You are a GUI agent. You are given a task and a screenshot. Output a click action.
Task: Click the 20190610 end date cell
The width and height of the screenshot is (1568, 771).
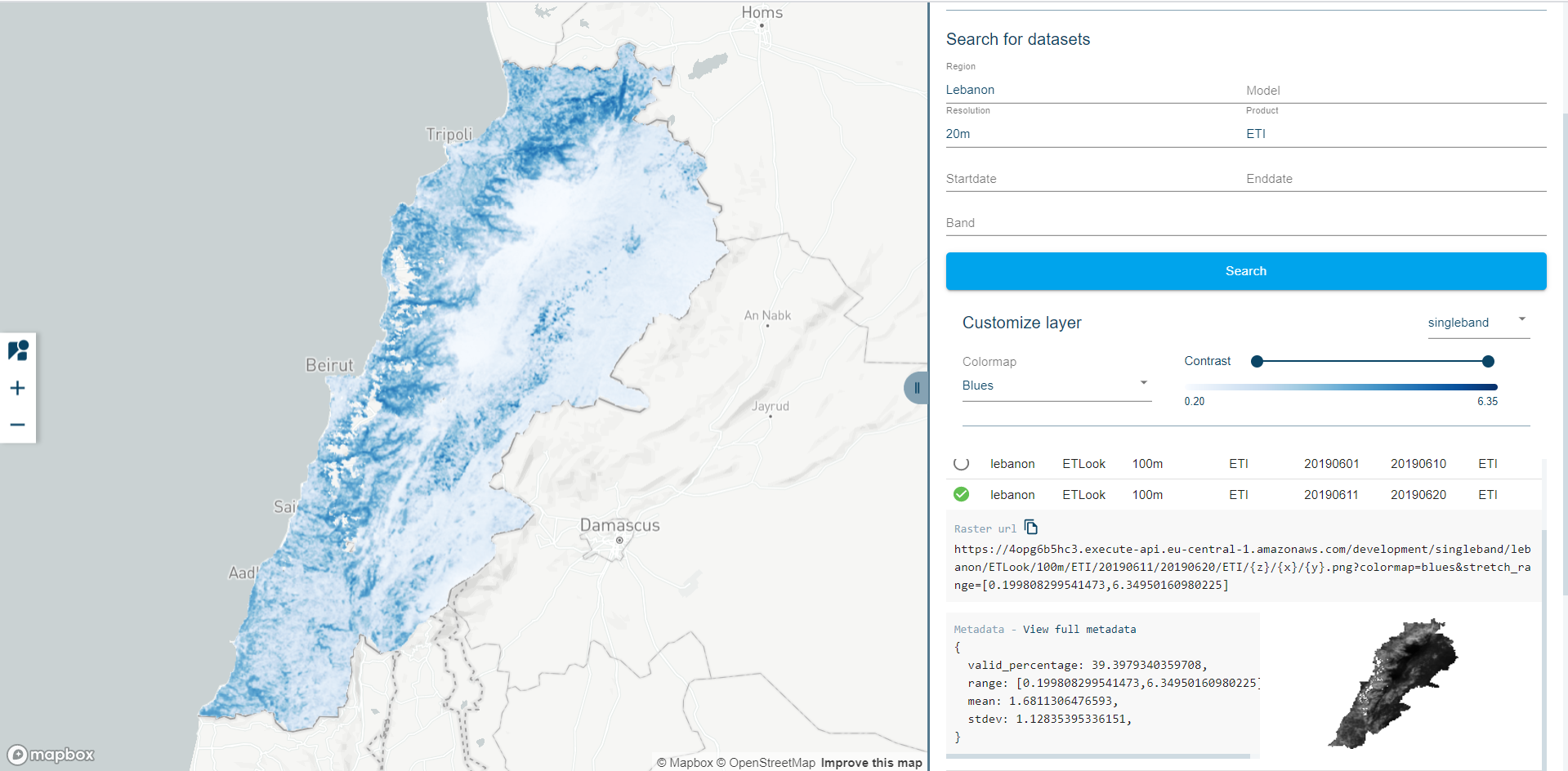tap(1418, 464)
